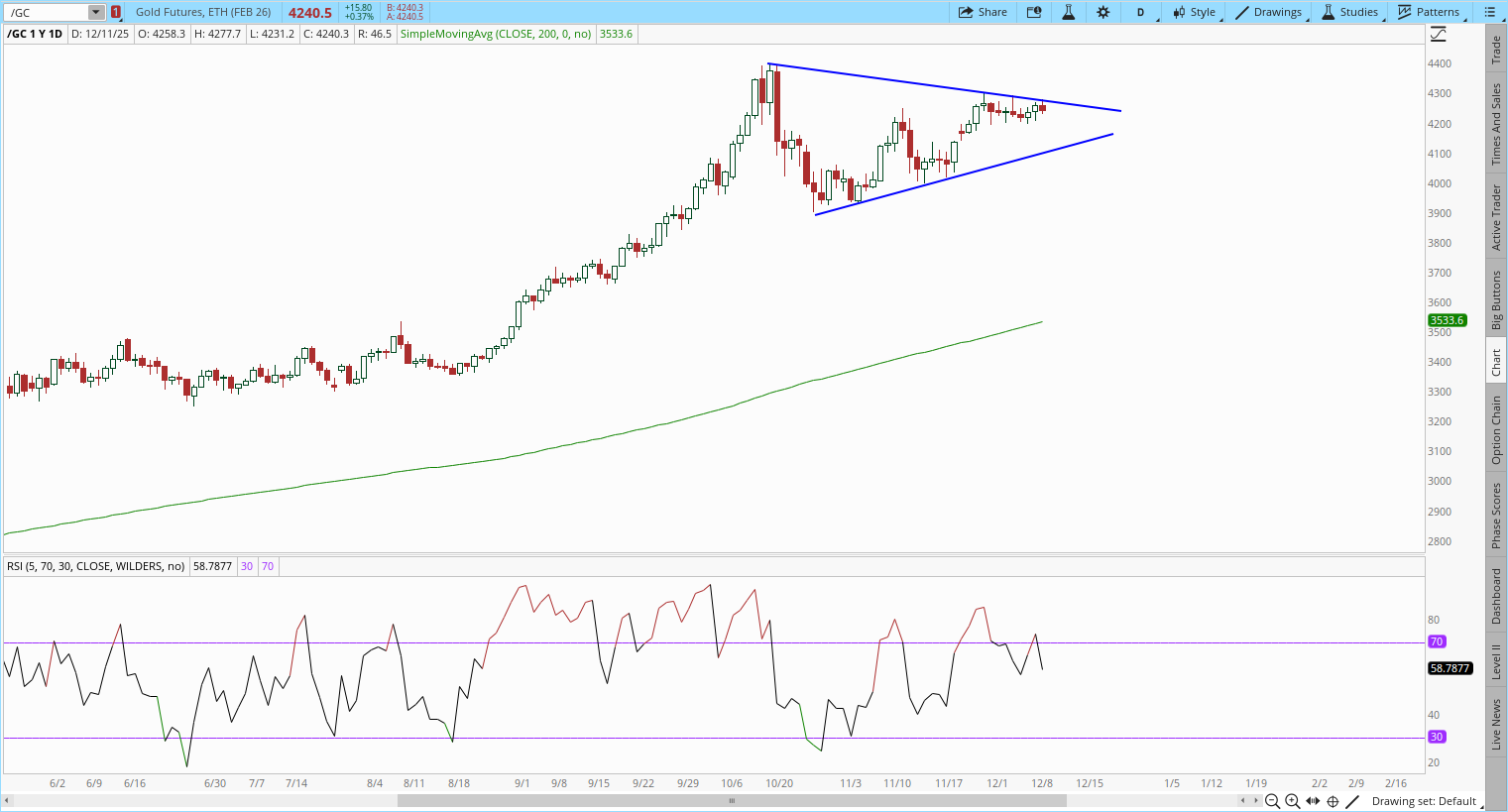Screen dimensions: 1508x812
Task: Click the price axis scale mode icon
Action: click(1438, 34)
